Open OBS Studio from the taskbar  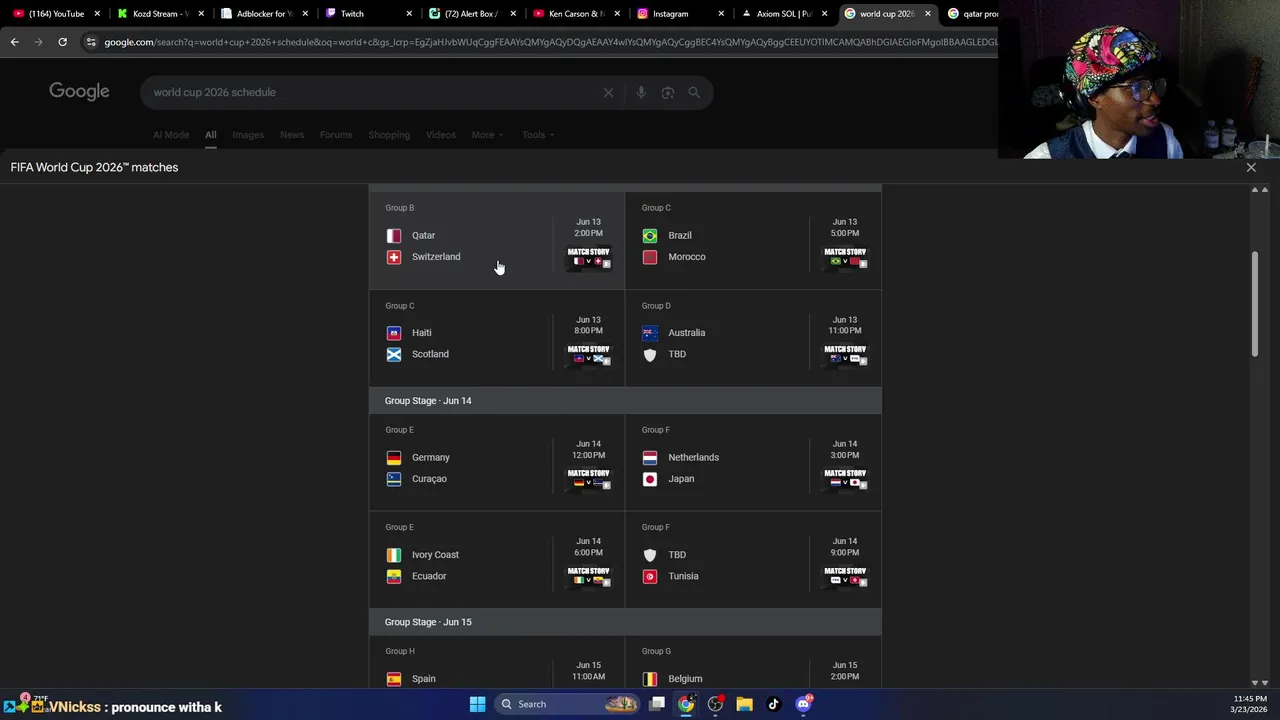[x=715, y=704]
